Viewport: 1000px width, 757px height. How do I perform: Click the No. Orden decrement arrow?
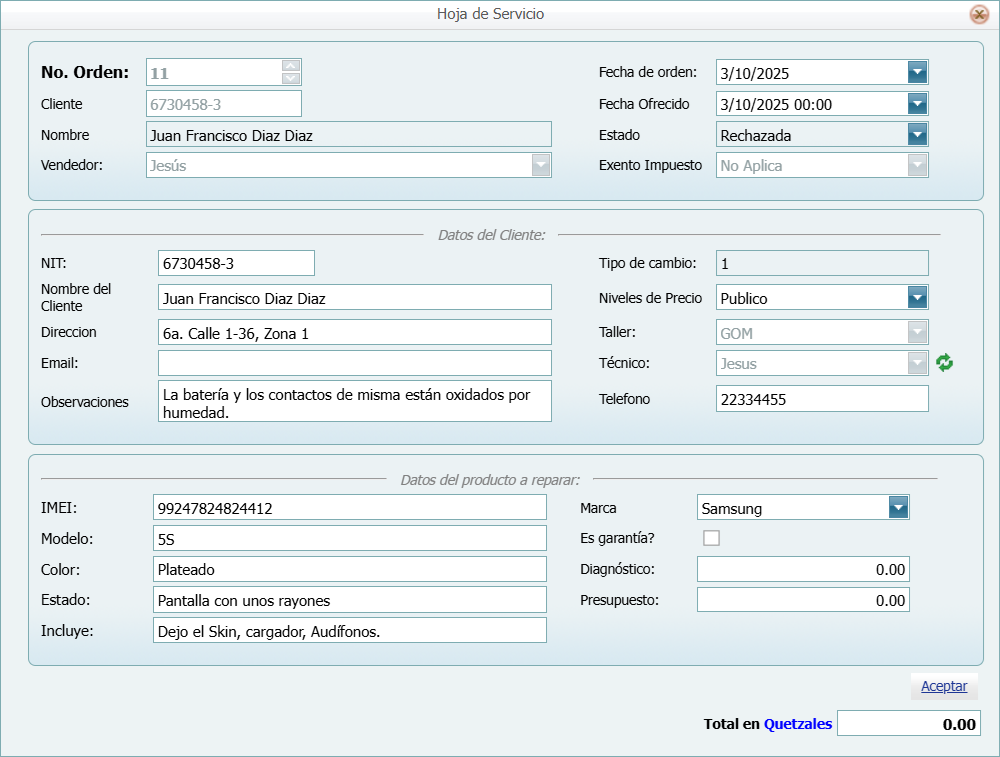(x=290, y=78)
